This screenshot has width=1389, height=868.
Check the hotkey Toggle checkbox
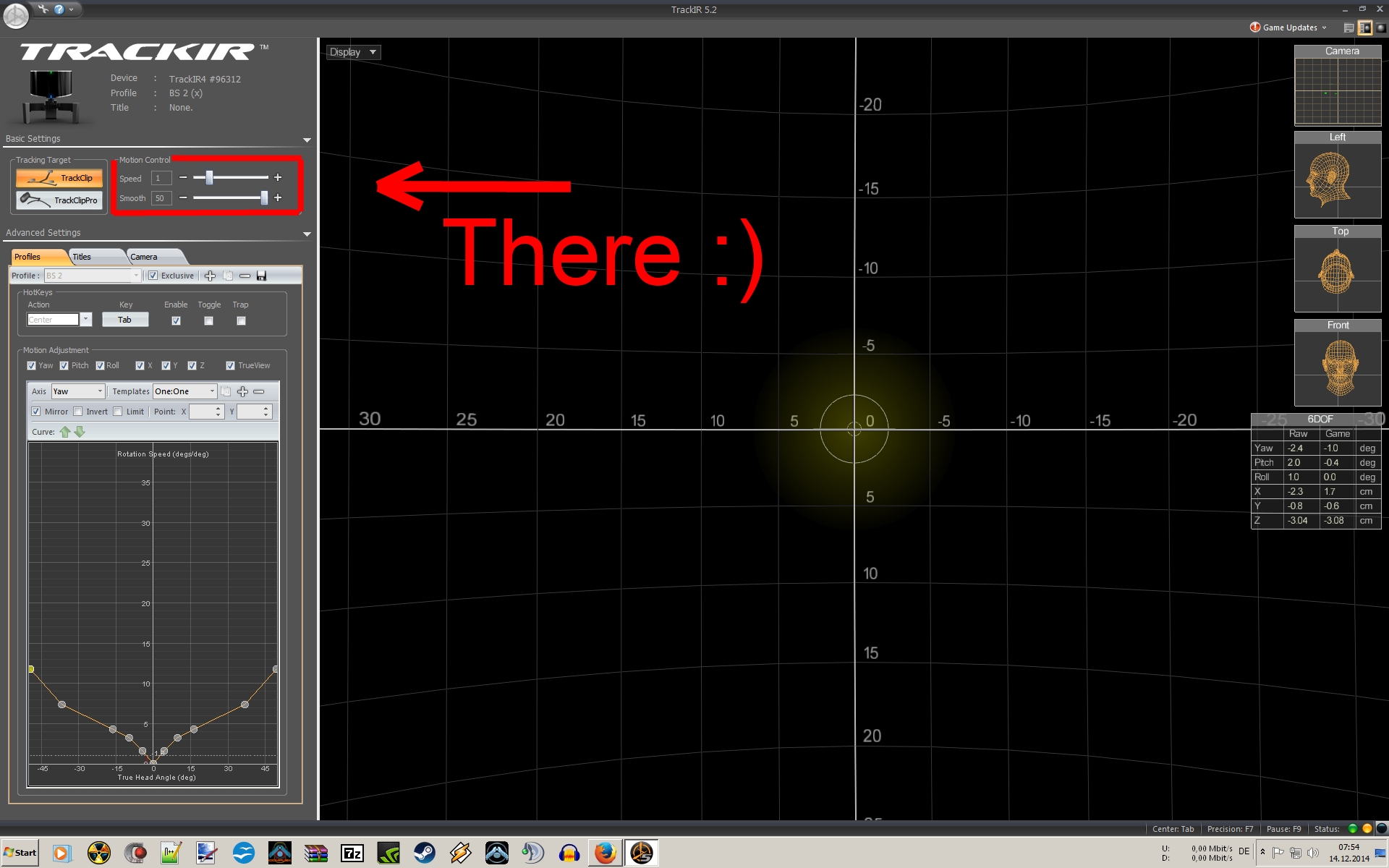click(208, 320)
